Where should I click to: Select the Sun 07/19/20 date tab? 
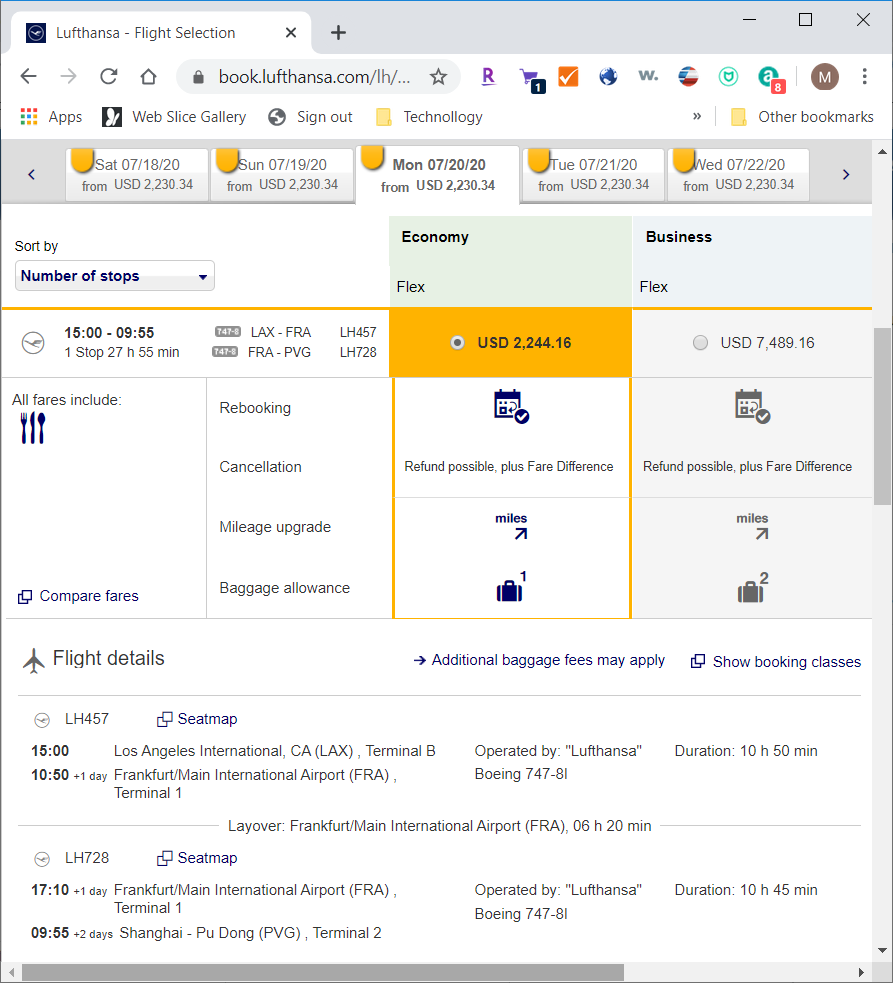pyautogui.click(x=282, y=174)
